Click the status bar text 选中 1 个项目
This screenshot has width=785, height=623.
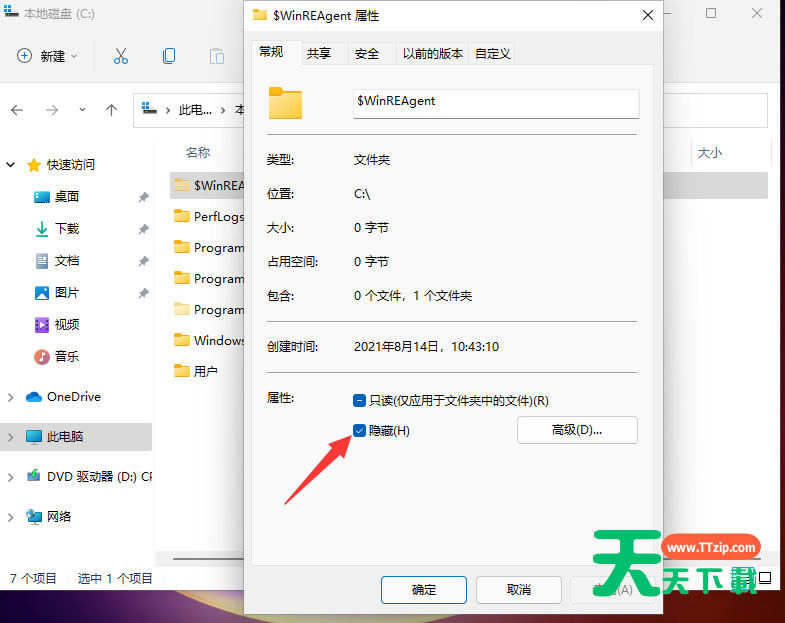(115, 578)
